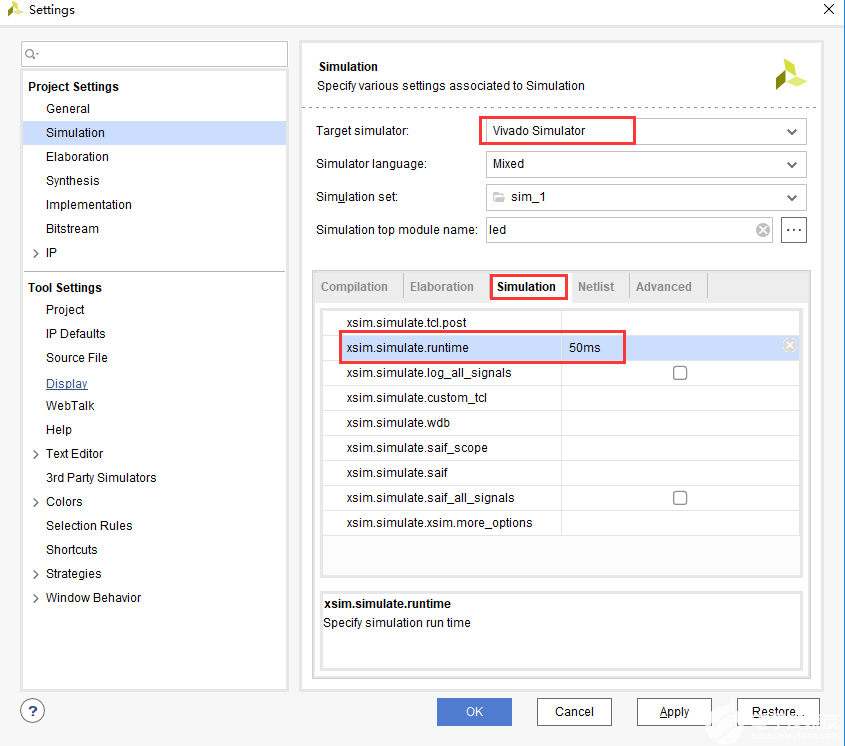Select Synthesis in Project Settings

(73, 181)
